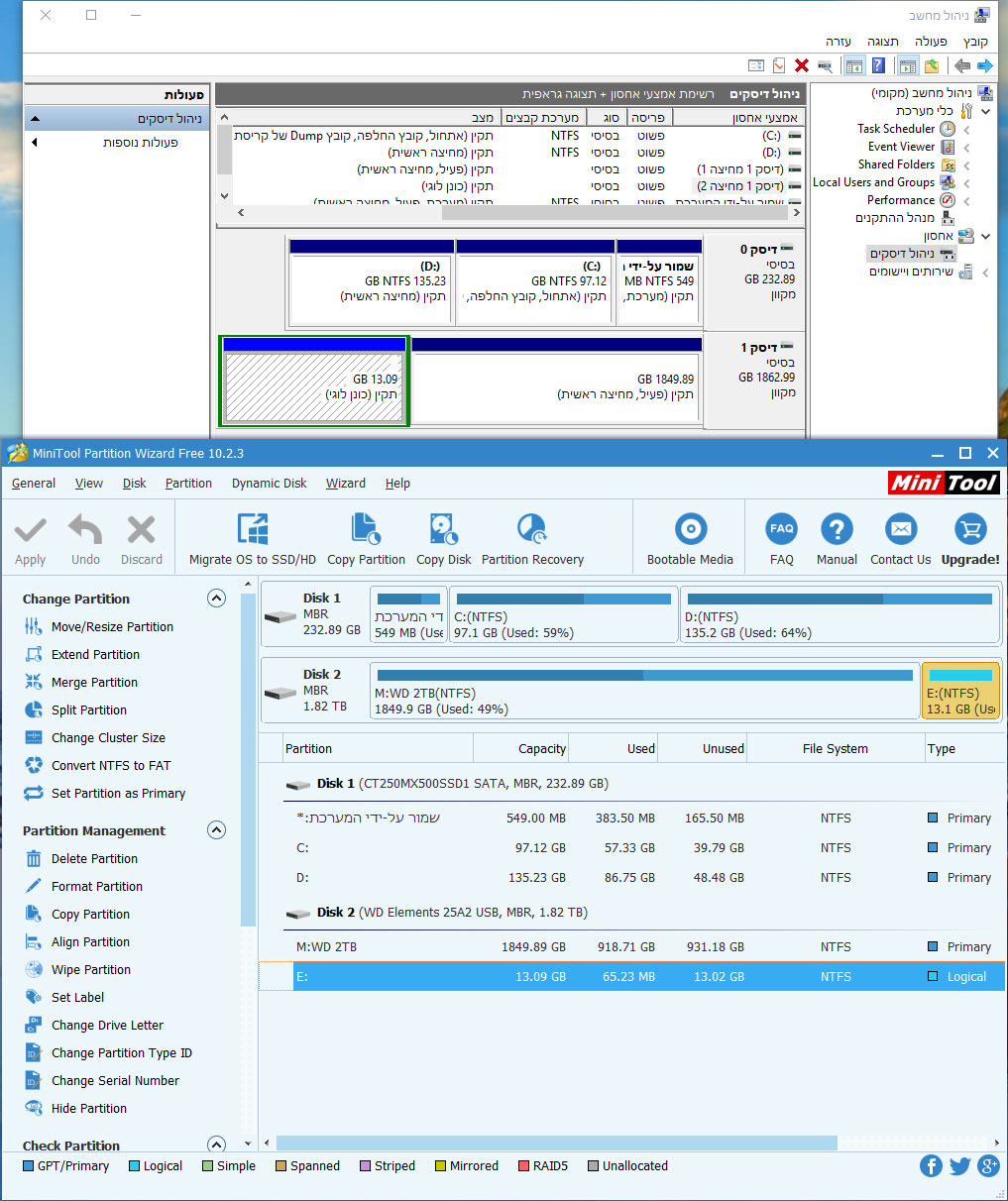Select Set Label action link
The width and height of the screenshot is (1008, 1201).
coord(63,998)
